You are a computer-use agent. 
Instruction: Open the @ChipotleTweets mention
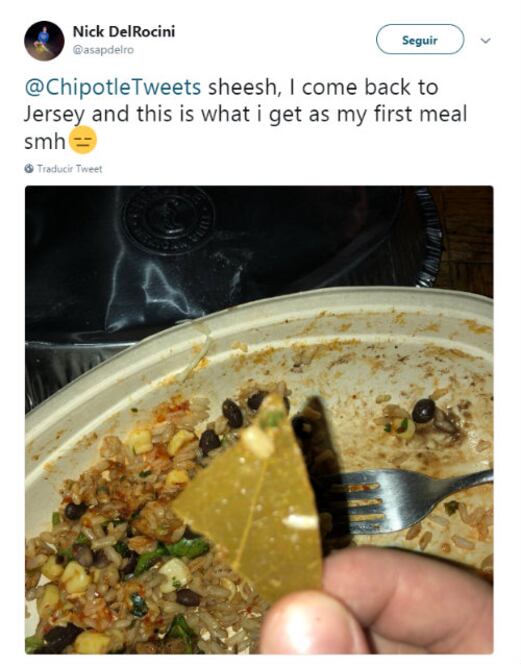(x=113, y=87)
